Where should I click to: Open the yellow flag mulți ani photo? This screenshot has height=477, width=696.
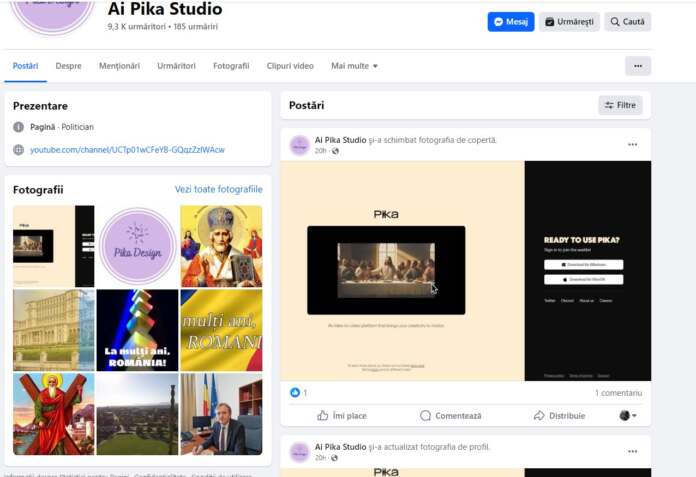click(221, 330)
